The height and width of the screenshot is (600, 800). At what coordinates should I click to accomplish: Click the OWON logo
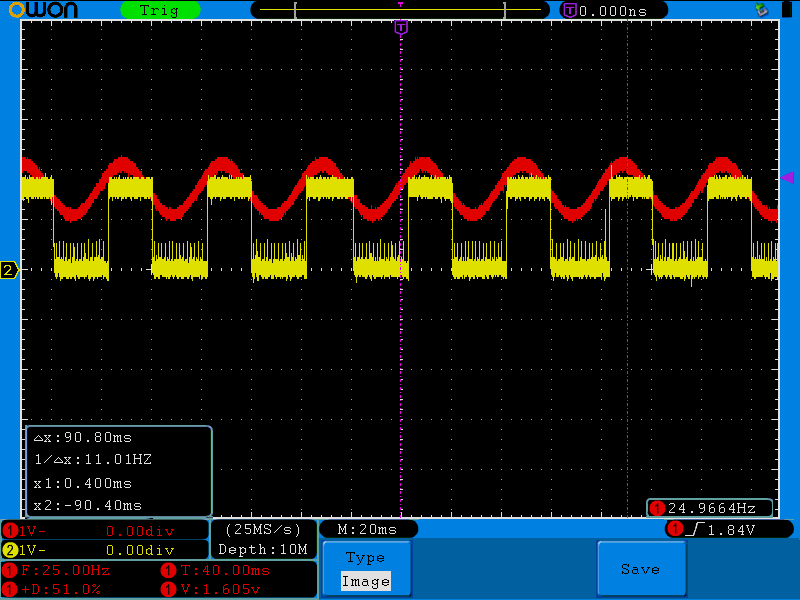pos(43,9)
